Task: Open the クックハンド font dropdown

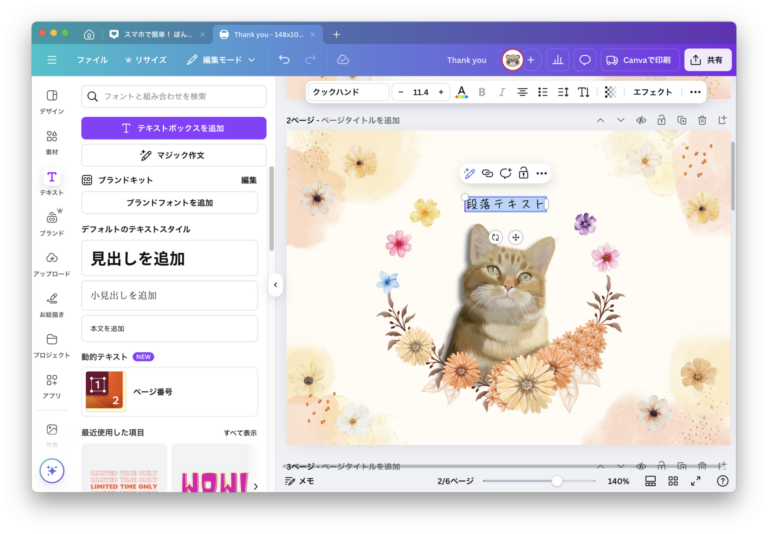Action: tap(347, 92)
